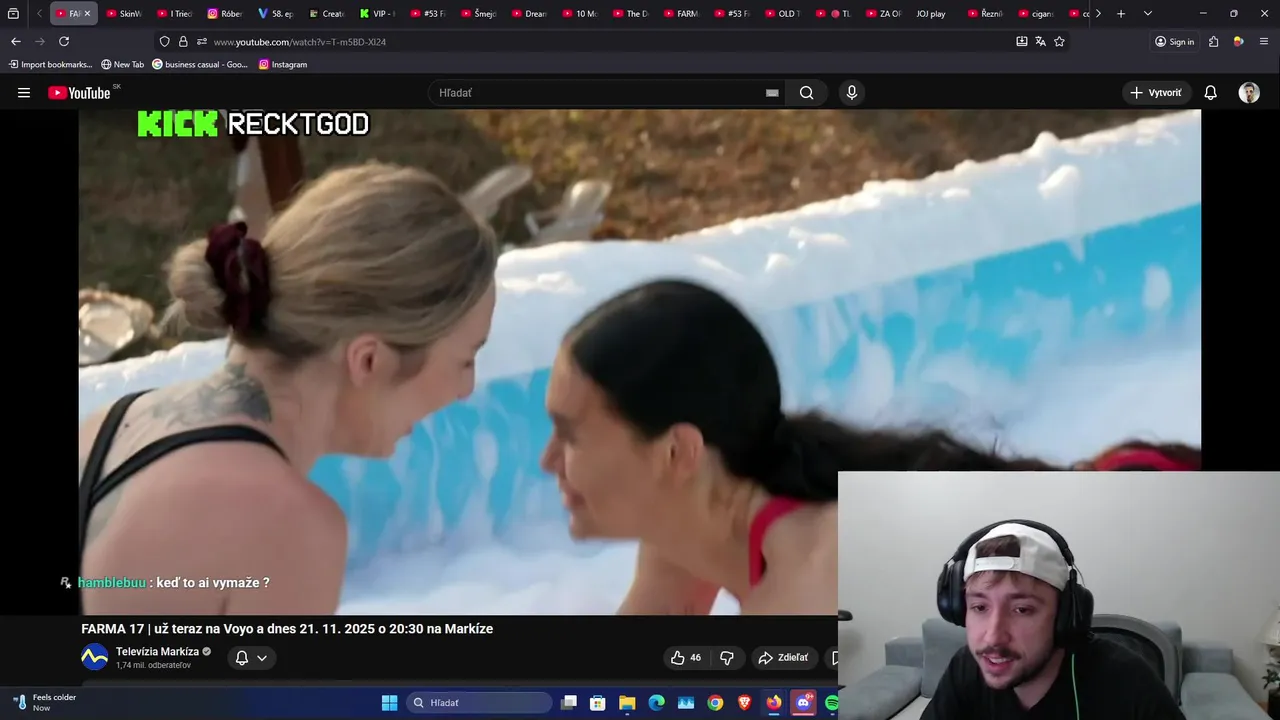Click the Sign in account button

point(1175,41)
